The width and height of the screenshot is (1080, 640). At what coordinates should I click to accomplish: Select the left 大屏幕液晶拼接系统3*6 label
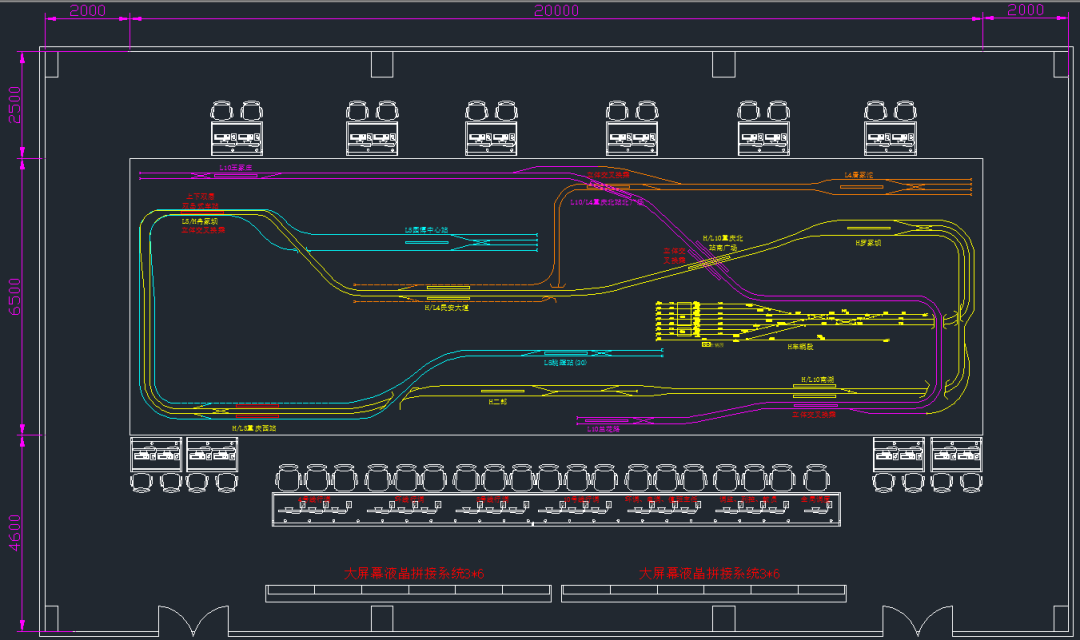[x=414, y=574]
